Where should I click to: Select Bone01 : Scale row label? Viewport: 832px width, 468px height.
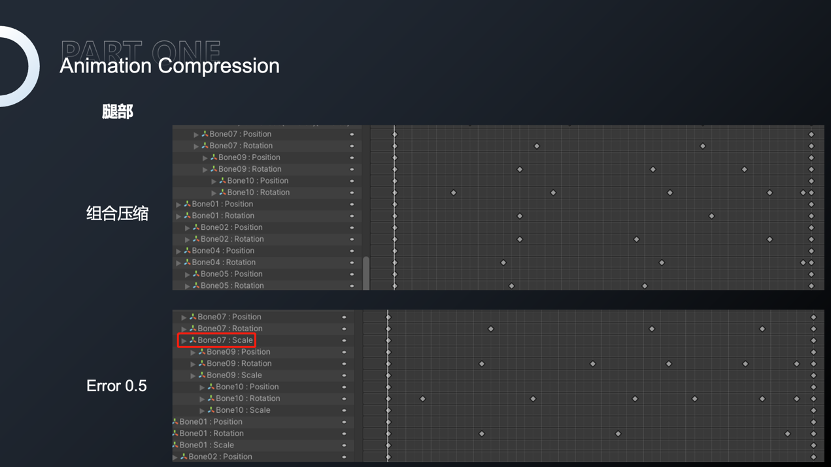pyautogui.click(x=208, y=445)
